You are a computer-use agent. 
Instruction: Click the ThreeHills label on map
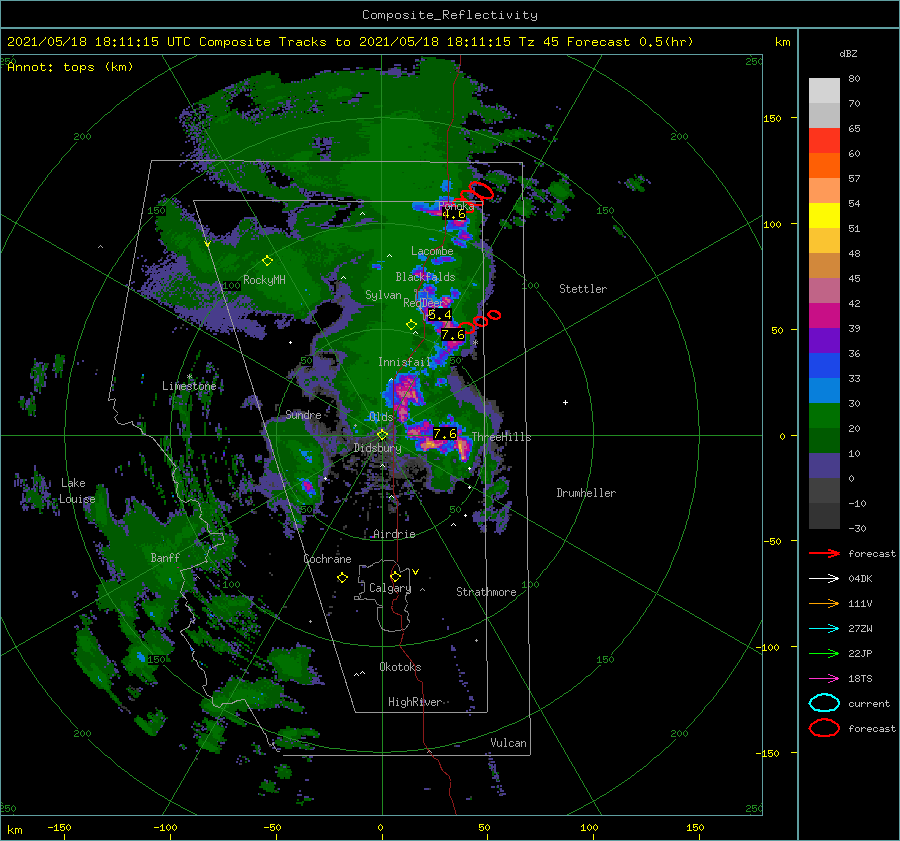coord(501,437)
